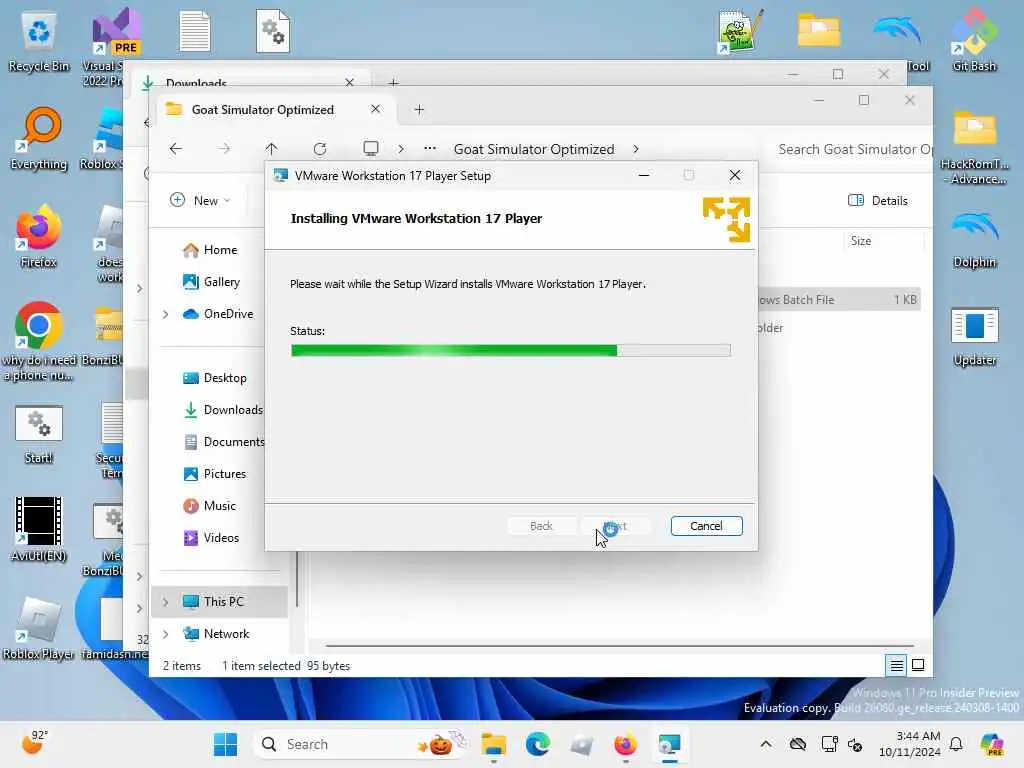
Task: Open the Roblox Player desktop shortcut
Action: [x=39, y=628]
